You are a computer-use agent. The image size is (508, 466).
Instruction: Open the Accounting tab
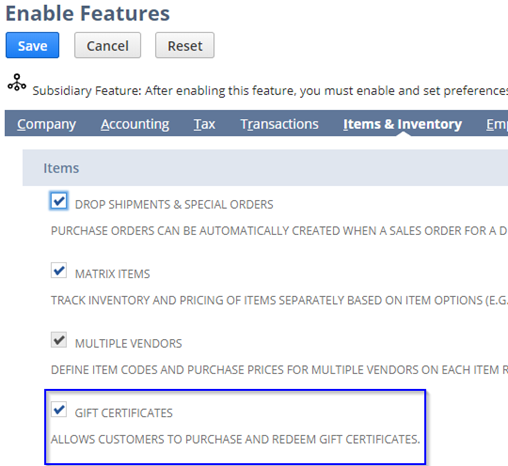[135, 124]
